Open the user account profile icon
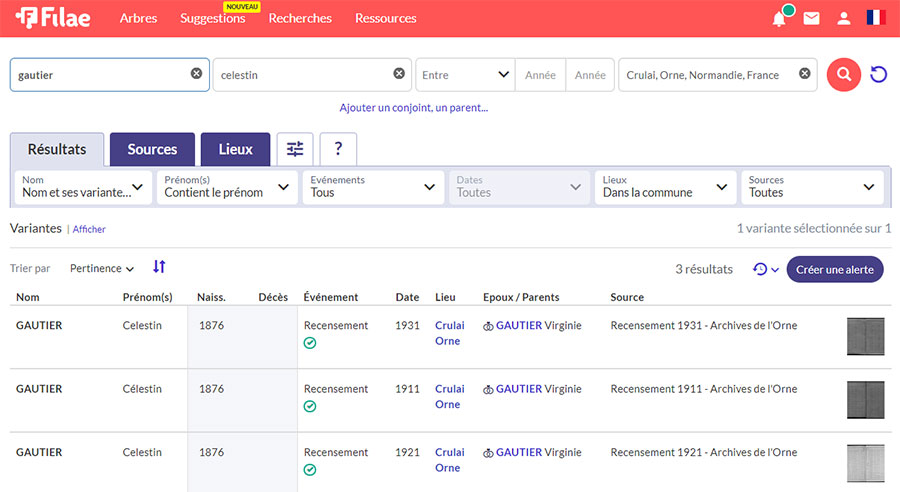The height and width of the screenshot is (492, 900). (844, 18)
